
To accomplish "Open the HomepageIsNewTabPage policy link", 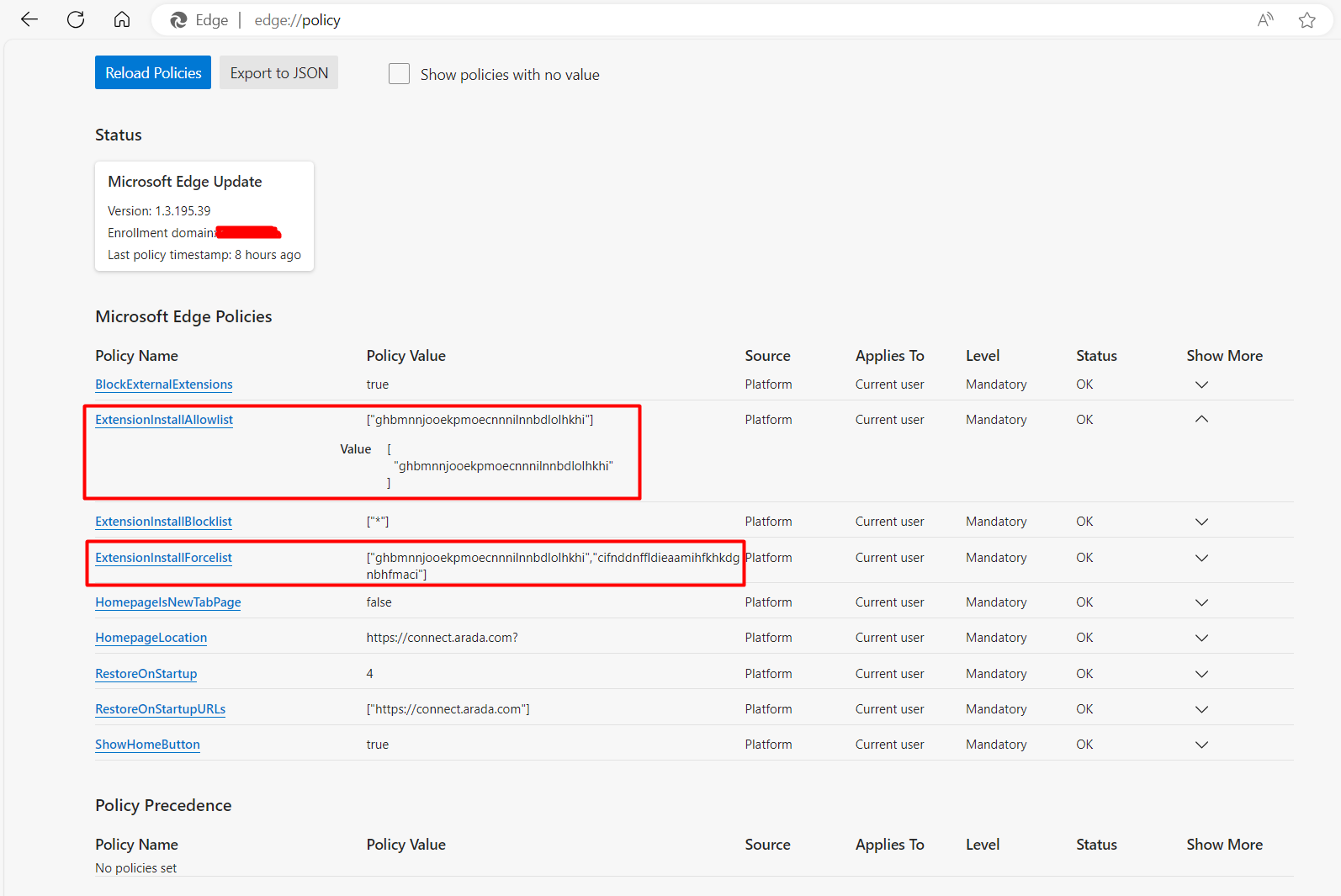I will tap(168, 602).
